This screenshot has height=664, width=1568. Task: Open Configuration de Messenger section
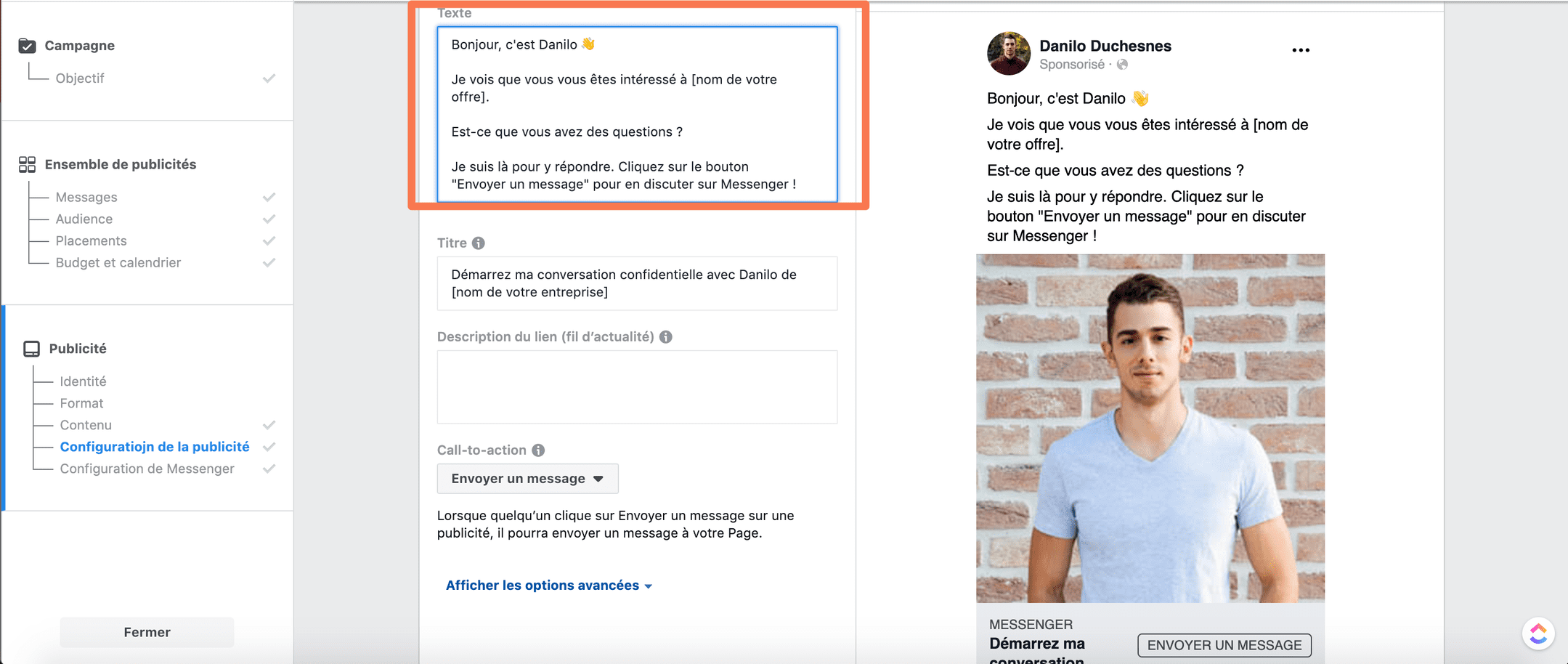(x=147, y=469)
